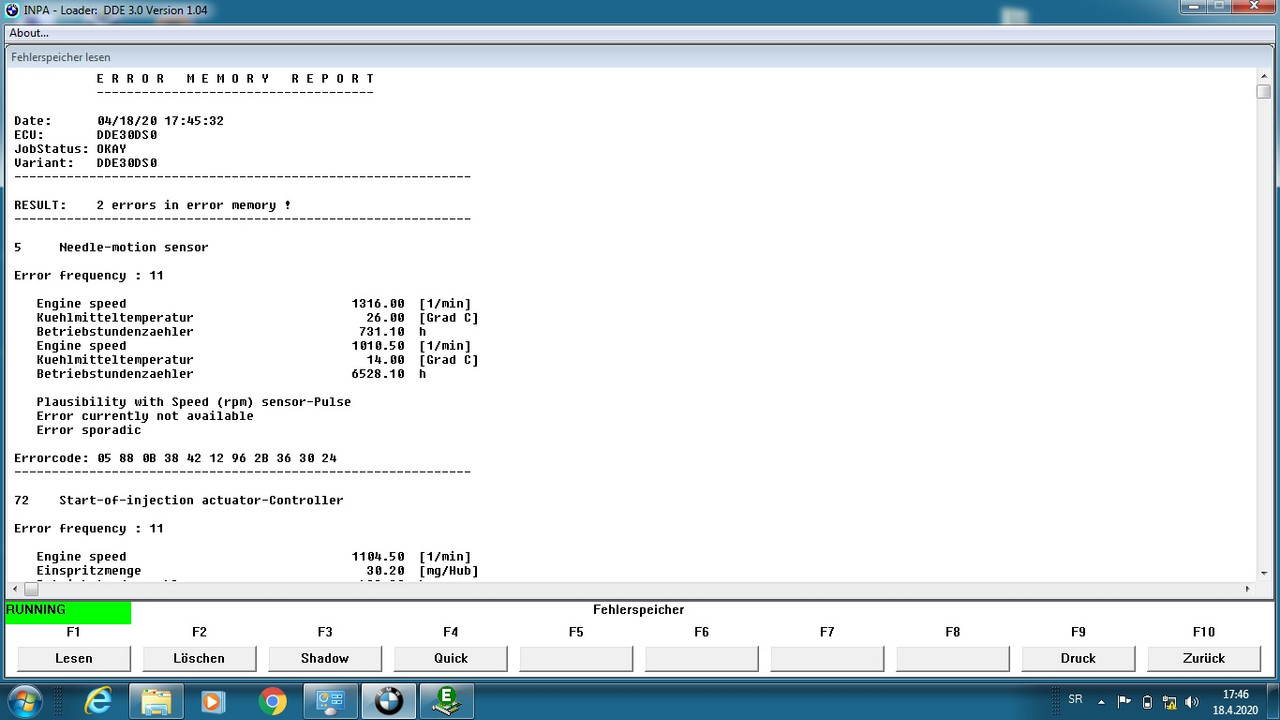Click the engine speed value 1316.00
1280x720 pixels.
(x=378, y=303)
